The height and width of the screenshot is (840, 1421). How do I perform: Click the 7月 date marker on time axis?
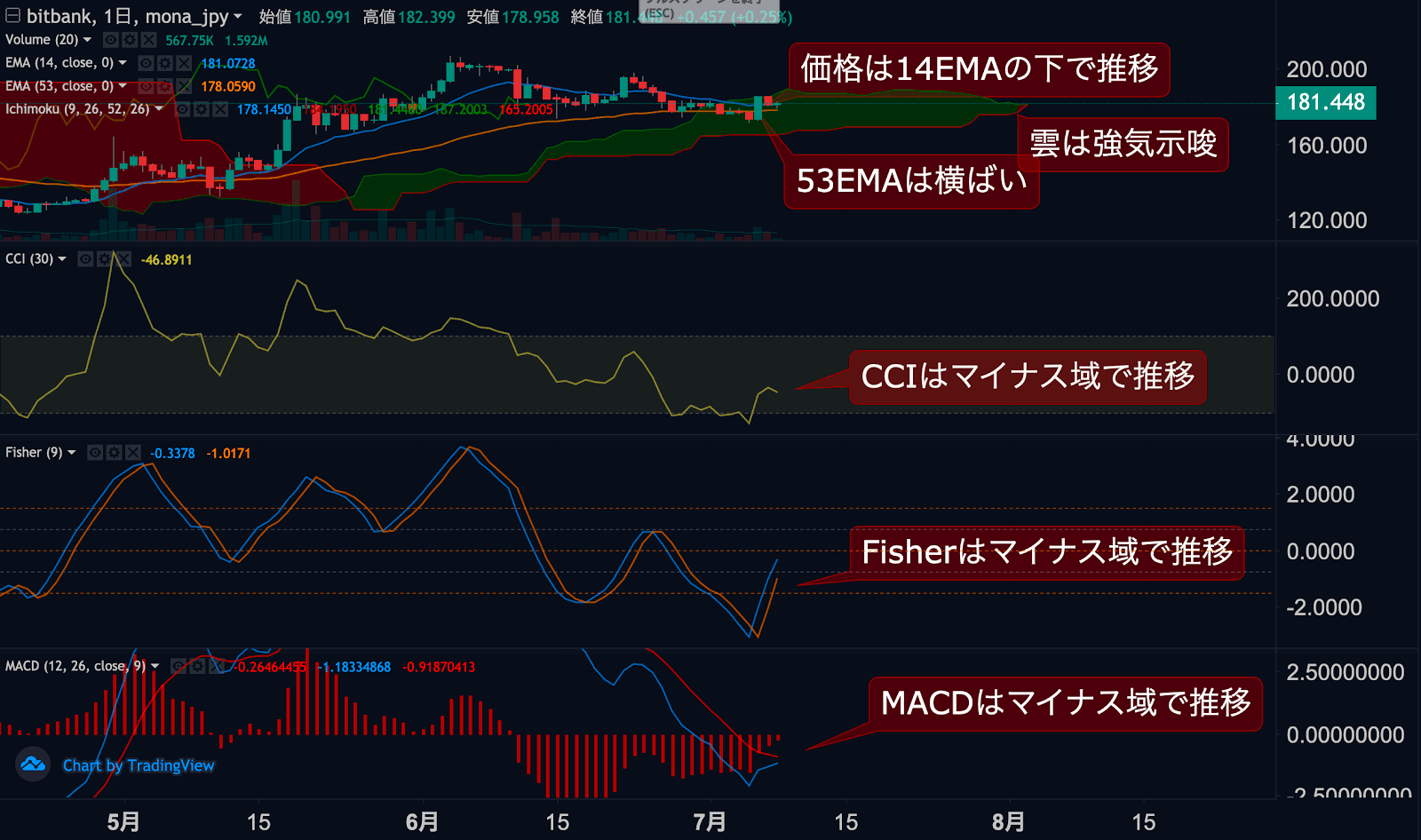point(709,822)
